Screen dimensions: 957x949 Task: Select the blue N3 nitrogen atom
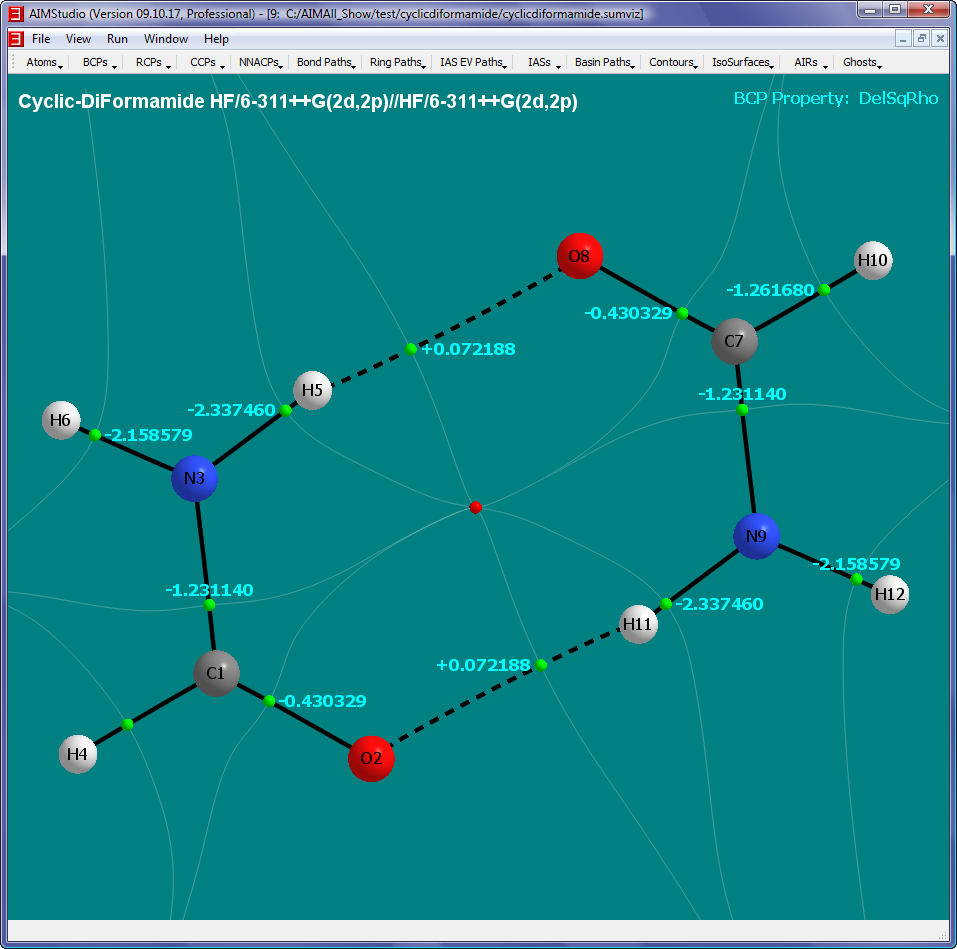[194, 479]
